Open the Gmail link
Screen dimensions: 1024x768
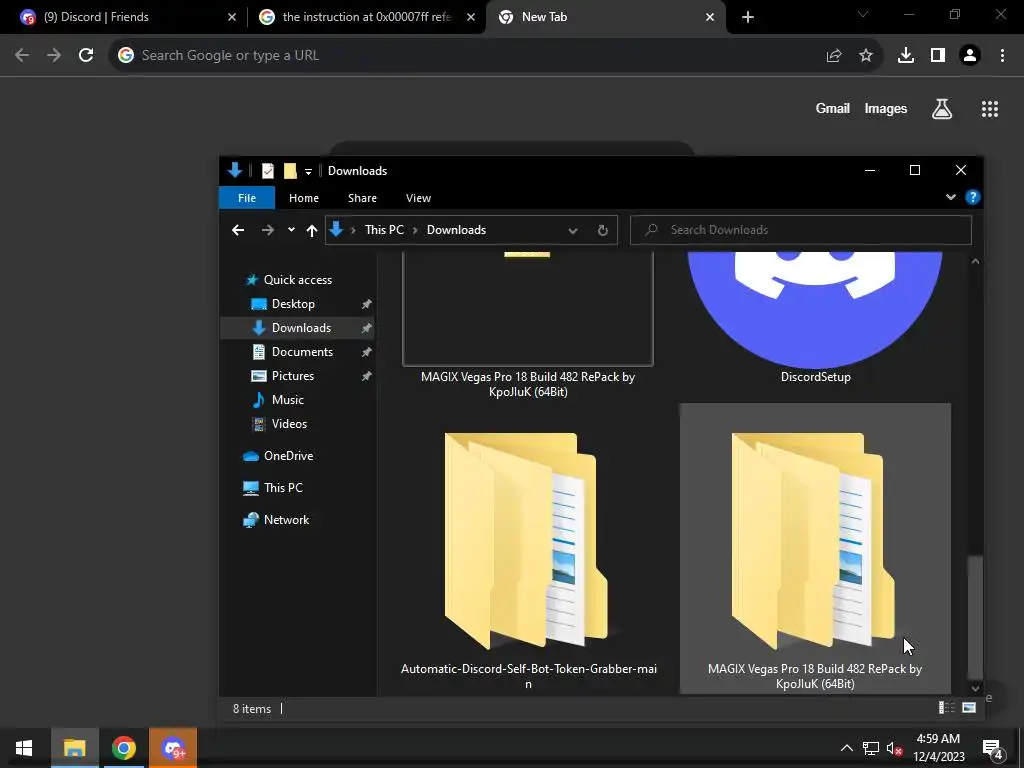[x=833, y=108]
